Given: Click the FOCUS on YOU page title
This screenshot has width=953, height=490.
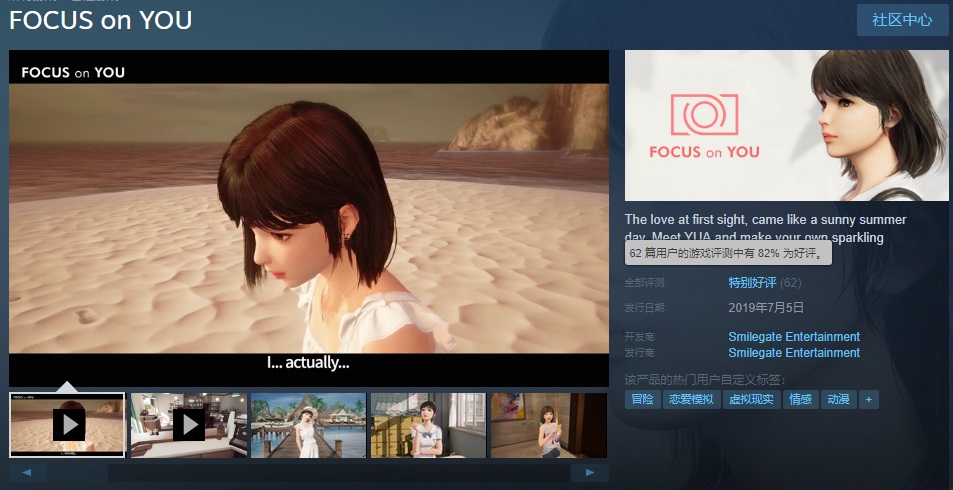Looking at the screenshot, I should click(x=100, y=20).
